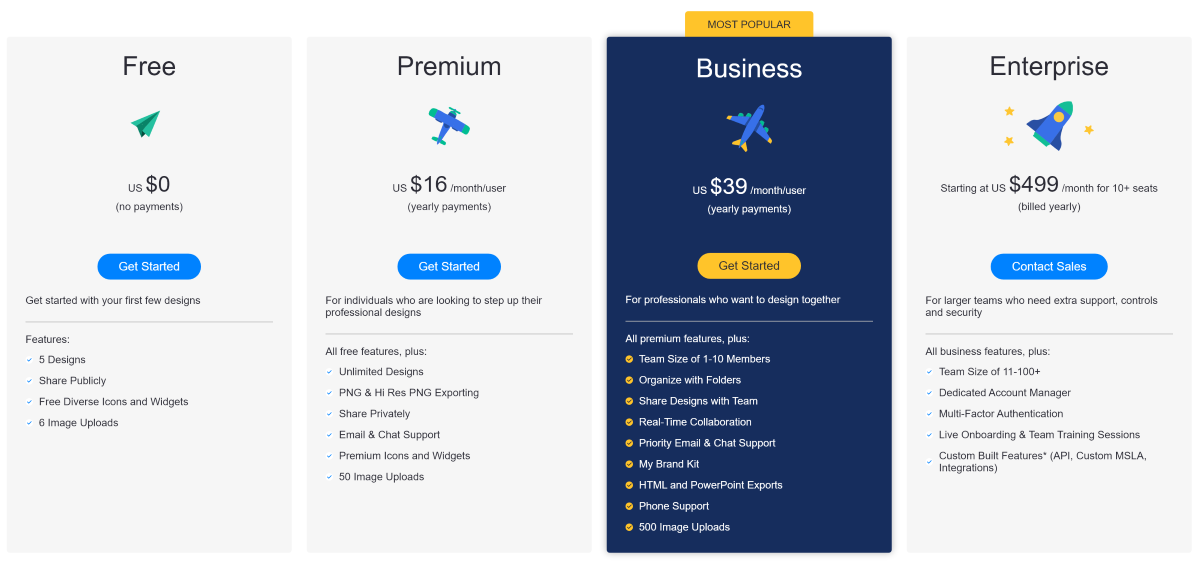Image resolution: width=1200 pixels, height=561 pixels.
Task: Click the propeller plane Premium icon
Action: click(x=449, y=125)
